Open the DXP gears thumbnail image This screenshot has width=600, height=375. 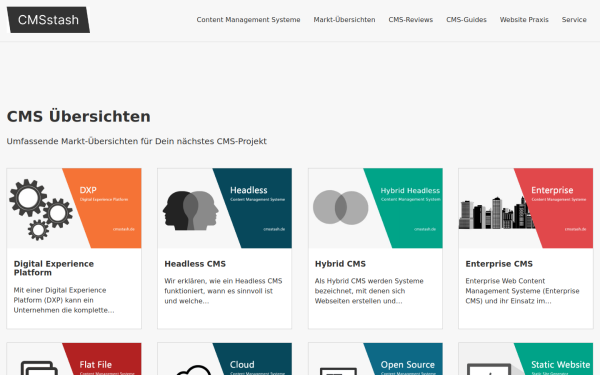click(74, 208)
